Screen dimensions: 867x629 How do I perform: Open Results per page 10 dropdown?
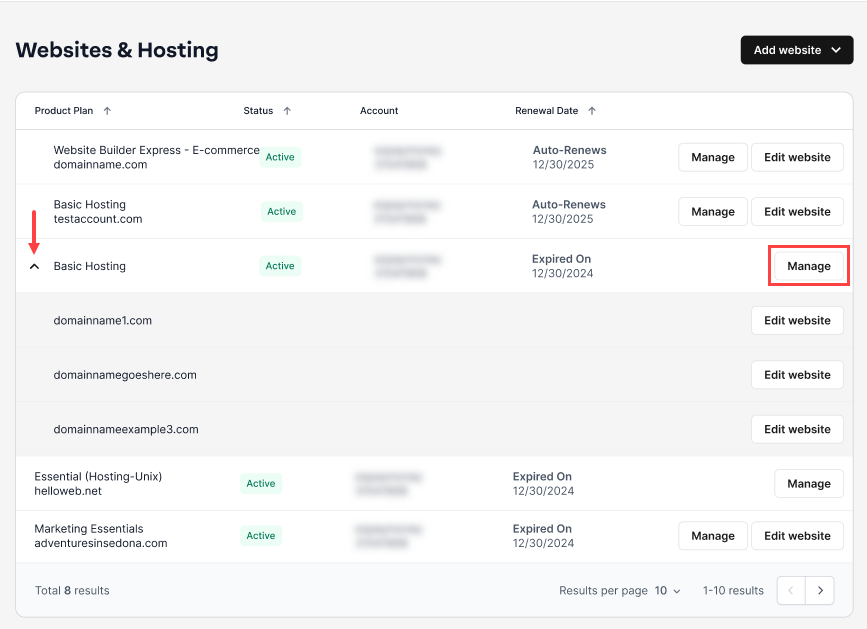tap(667, 591)
